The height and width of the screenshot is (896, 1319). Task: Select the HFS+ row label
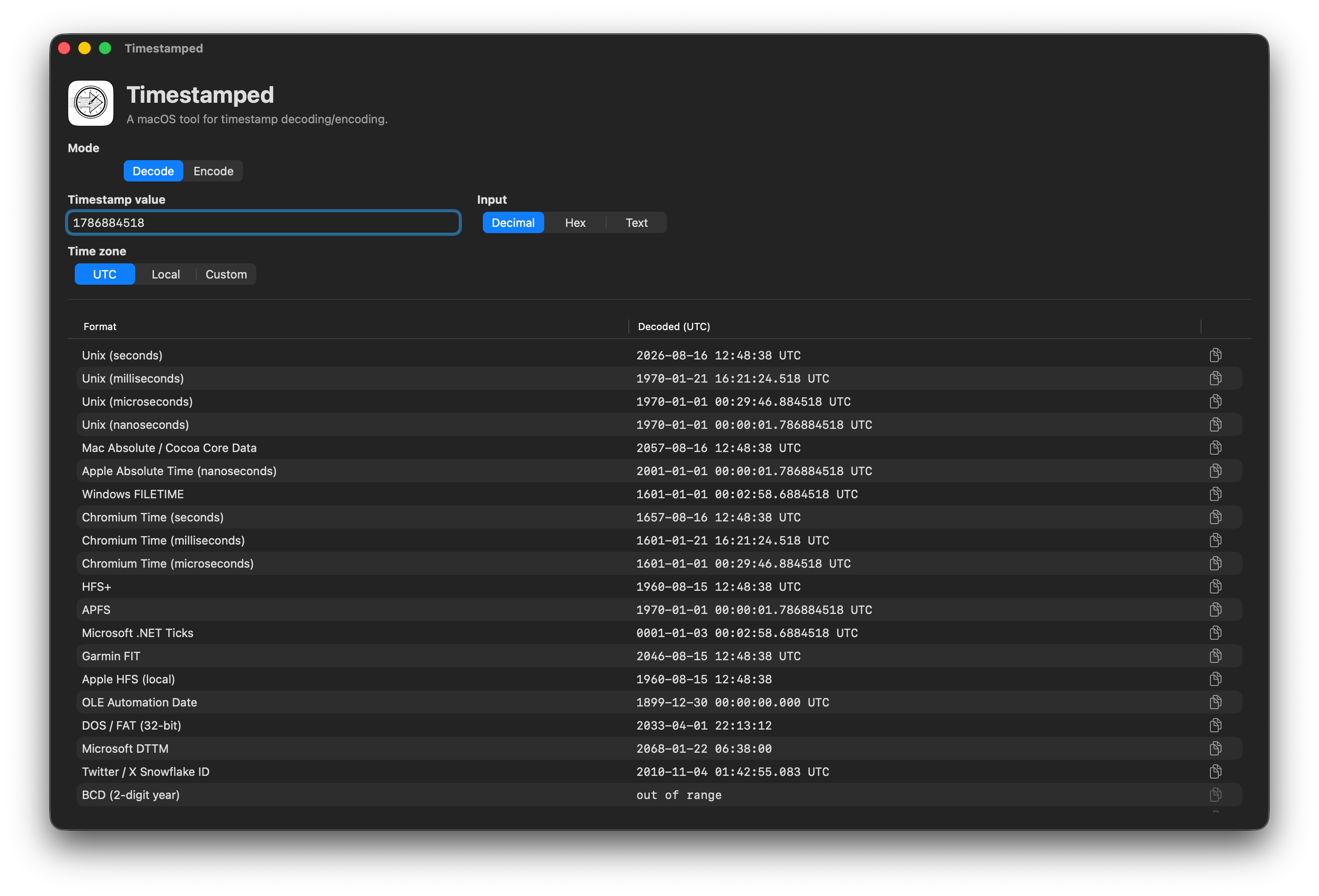click(97, 587)
